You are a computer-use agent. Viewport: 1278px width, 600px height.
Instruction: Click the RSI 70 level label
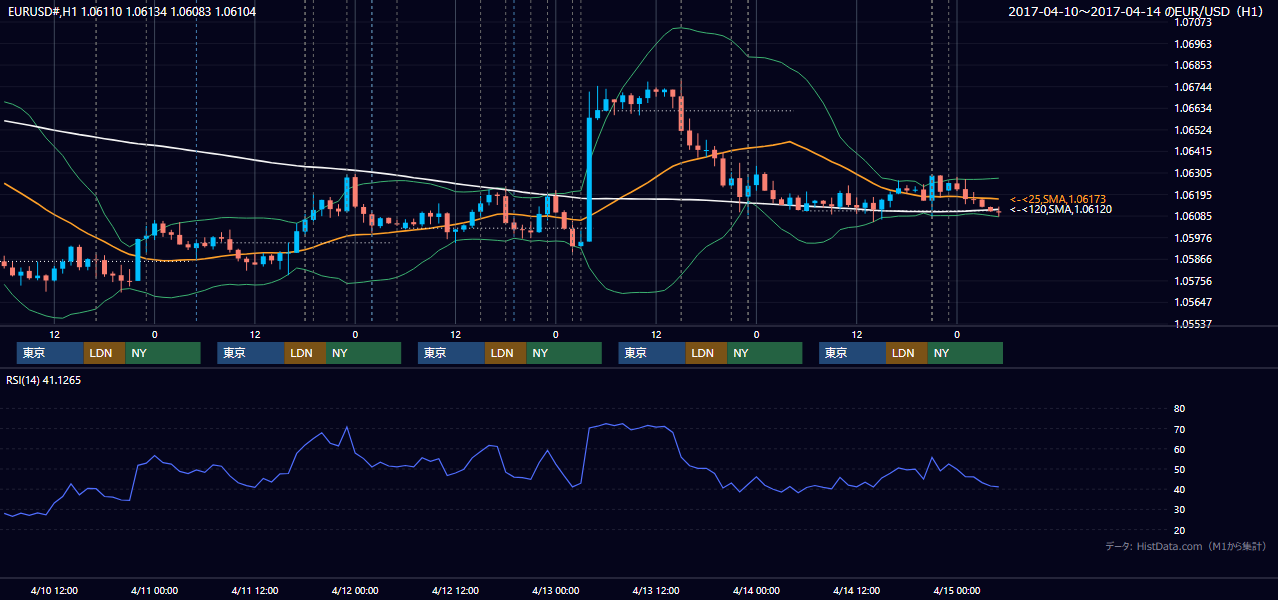coord(1179,429)
